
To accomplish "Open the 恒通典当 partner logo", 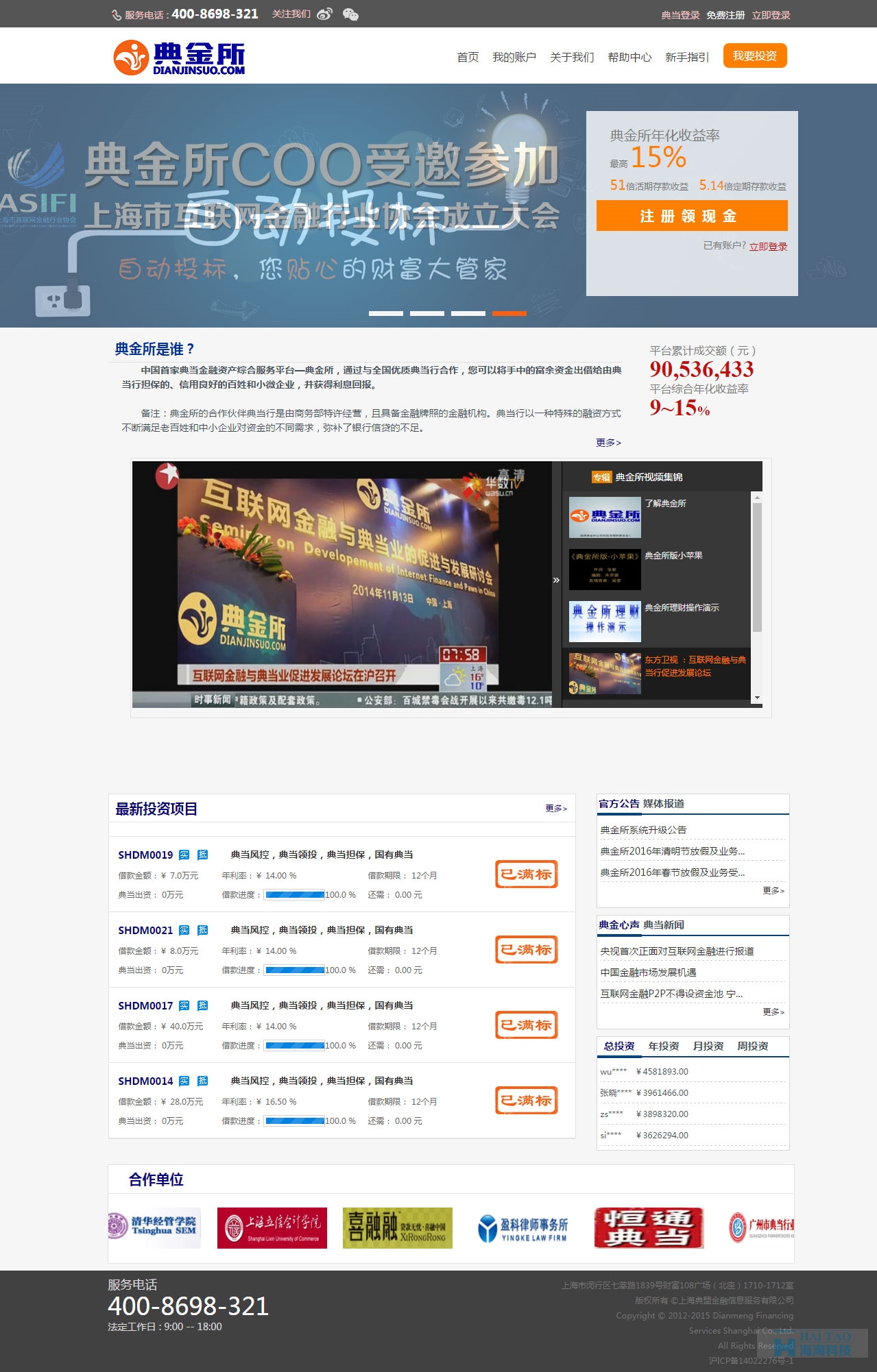I will click(649, 1228).
